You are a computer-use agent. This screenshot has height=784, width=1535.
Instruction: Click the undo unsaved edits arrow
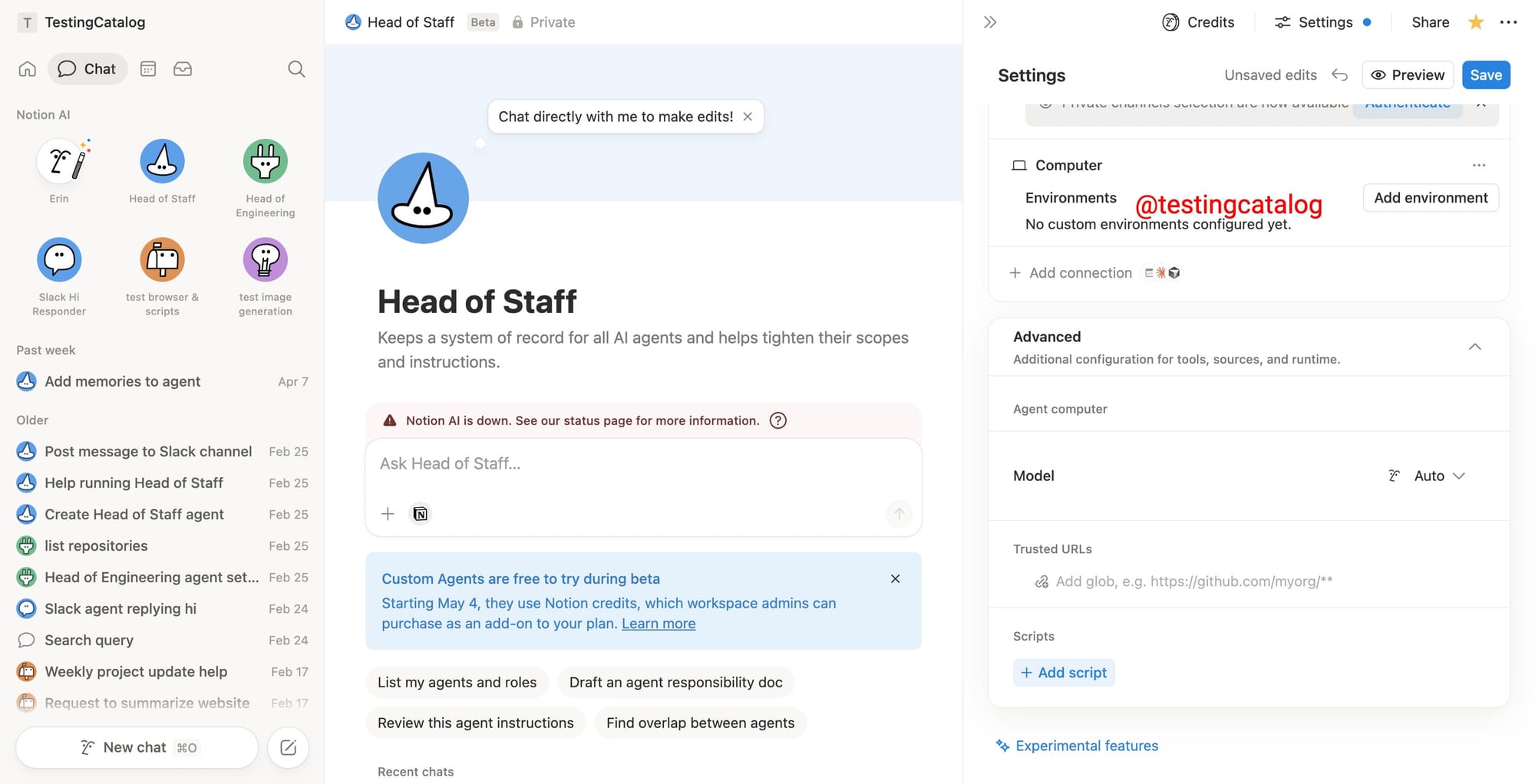coord(1339,75)
